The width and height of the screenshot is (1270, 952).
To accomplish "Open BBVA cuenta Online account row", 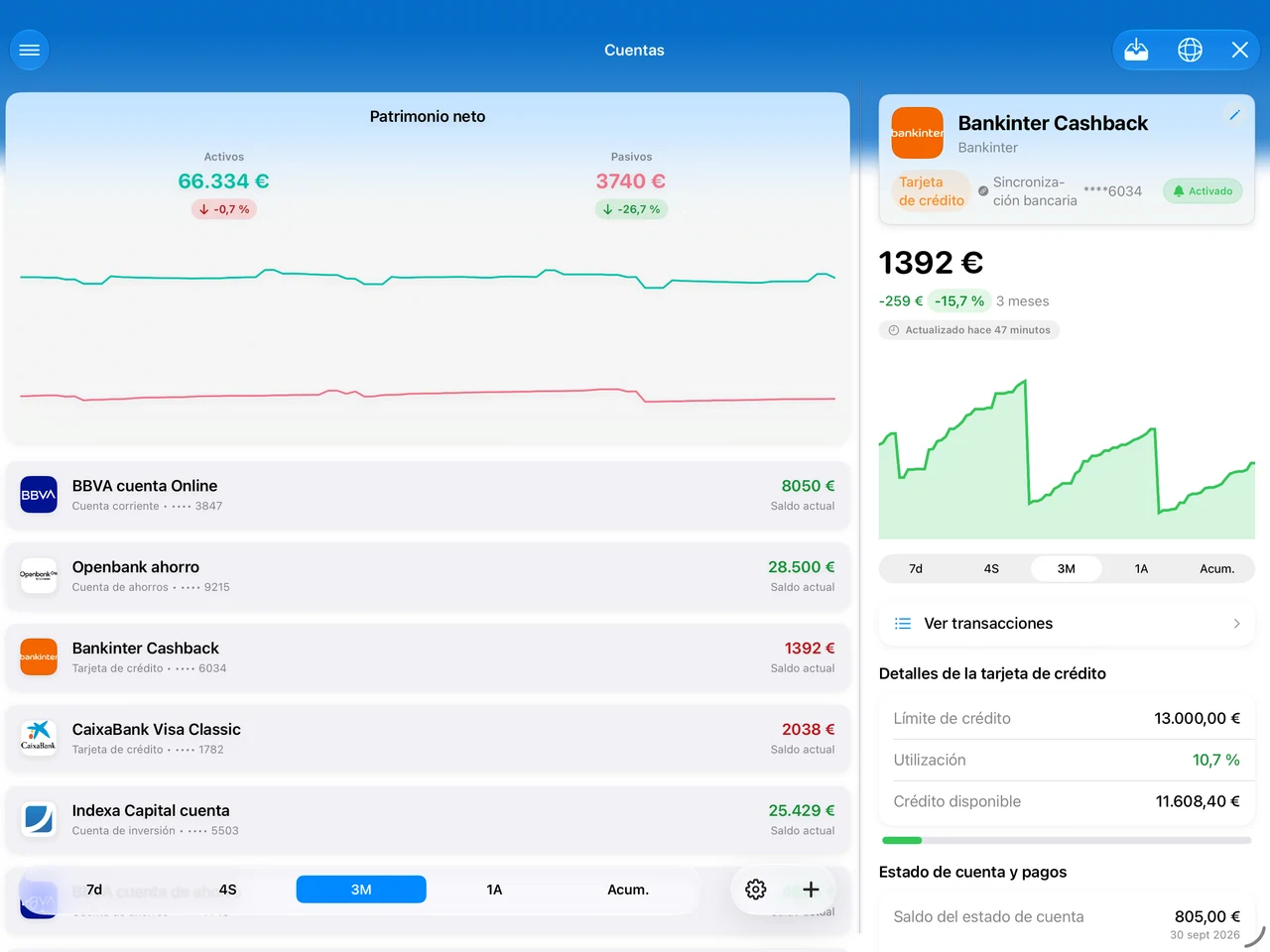I will click(428, 495).
